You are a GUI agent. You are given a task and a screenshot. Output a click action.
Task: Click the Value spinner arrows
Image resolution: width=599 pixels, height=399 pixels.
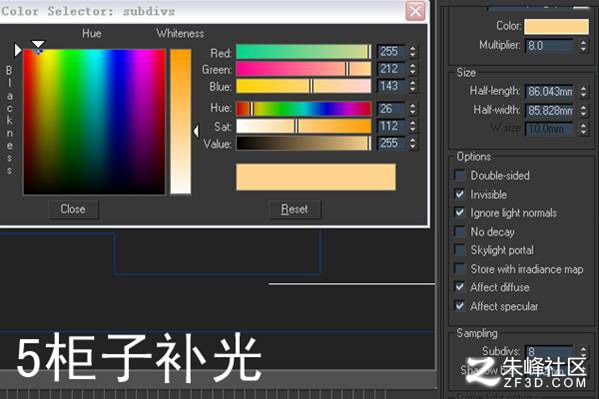413,143
